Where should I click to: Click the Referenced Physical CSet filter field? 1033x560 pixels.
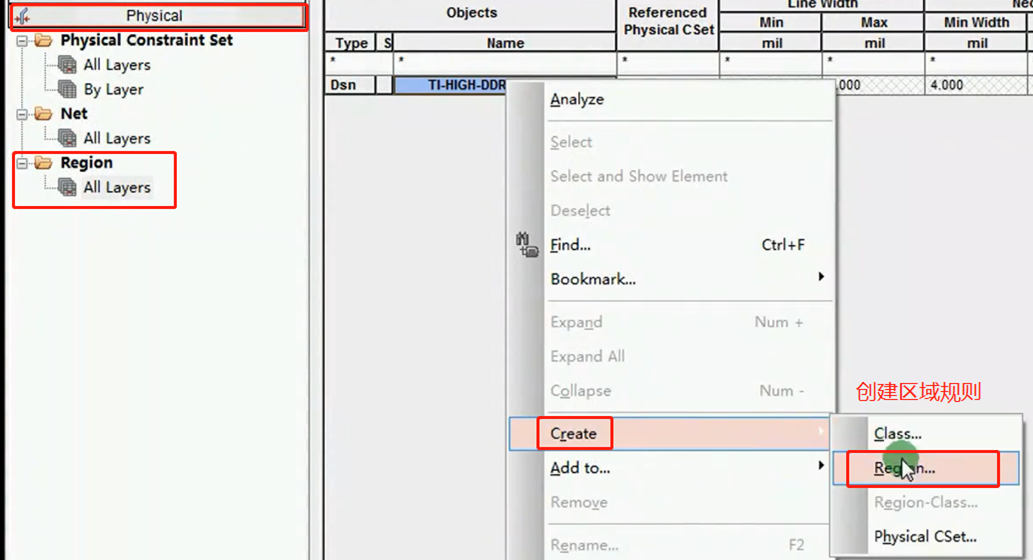coord(668,61)
